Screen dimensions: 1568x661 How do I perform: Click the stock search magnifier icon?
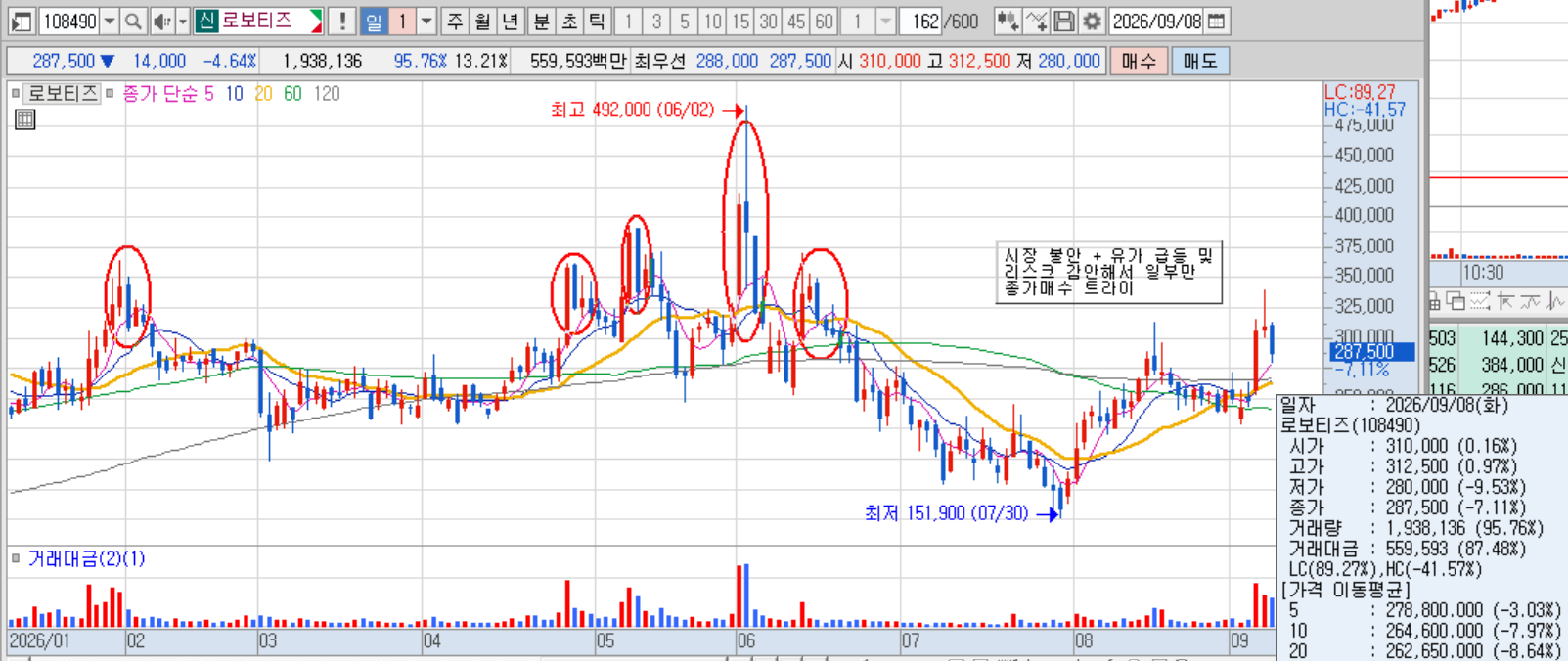(134, 21)
